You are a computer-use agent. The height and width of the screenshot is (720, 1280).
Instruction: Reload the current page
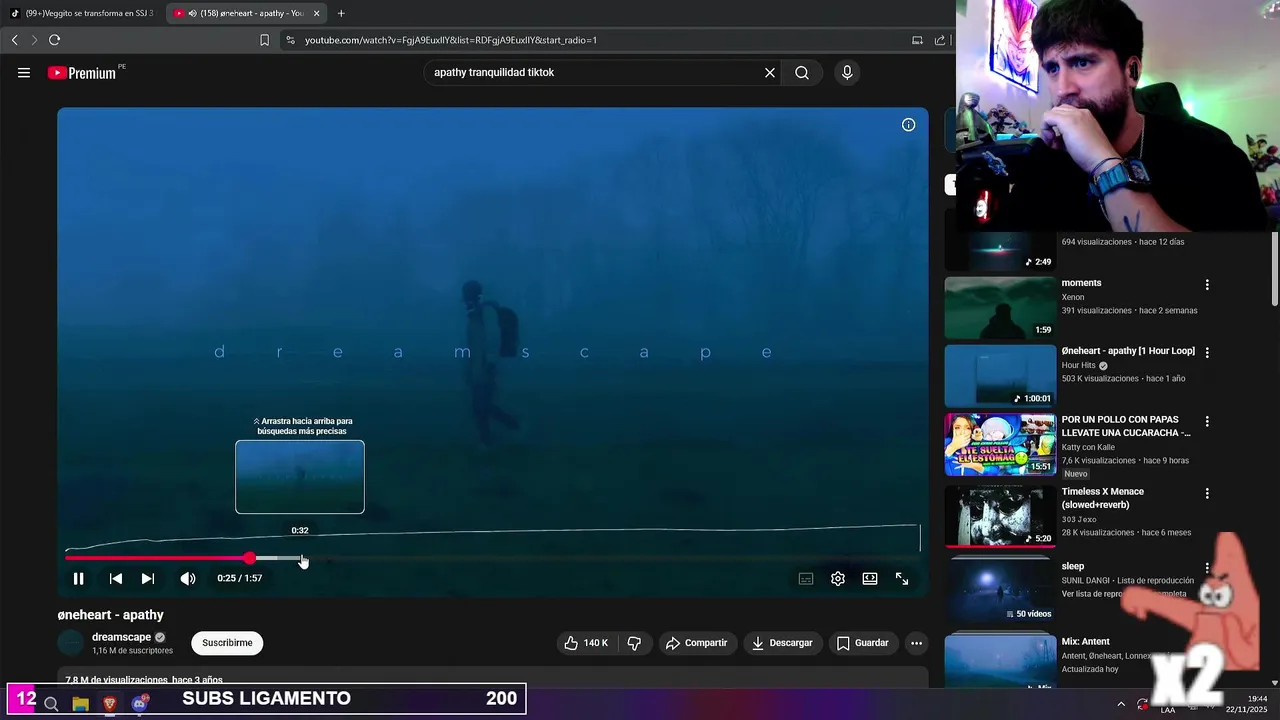click(x=54, y=40)
